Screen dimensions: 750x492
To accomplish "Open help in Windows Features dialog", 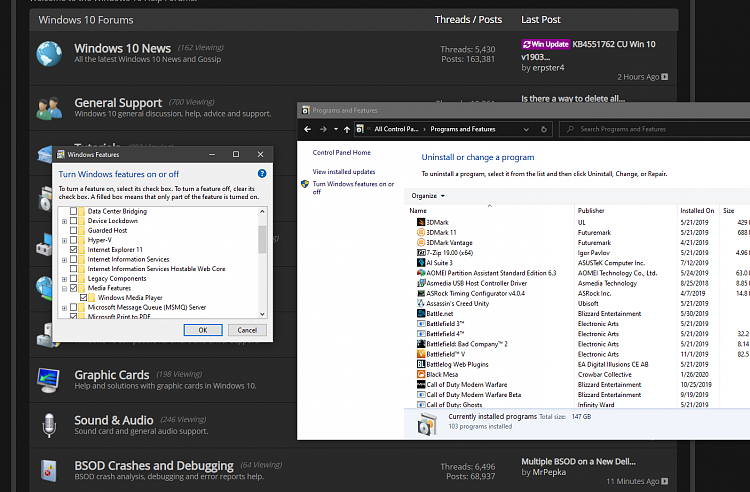I will 262,174.
